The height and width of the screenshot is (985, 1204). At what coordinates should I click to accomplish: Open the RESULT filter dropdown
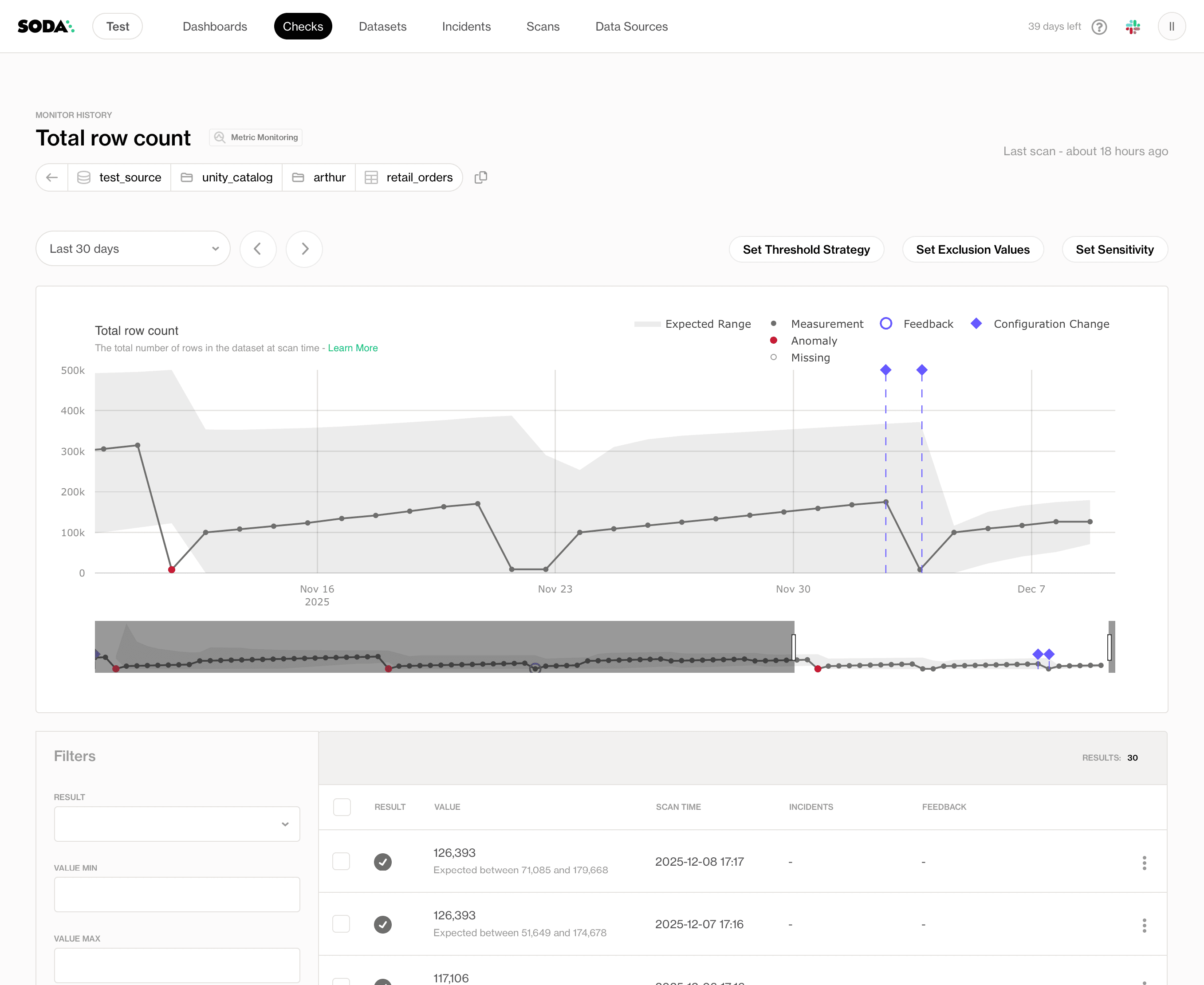click(x=177, y=823)
